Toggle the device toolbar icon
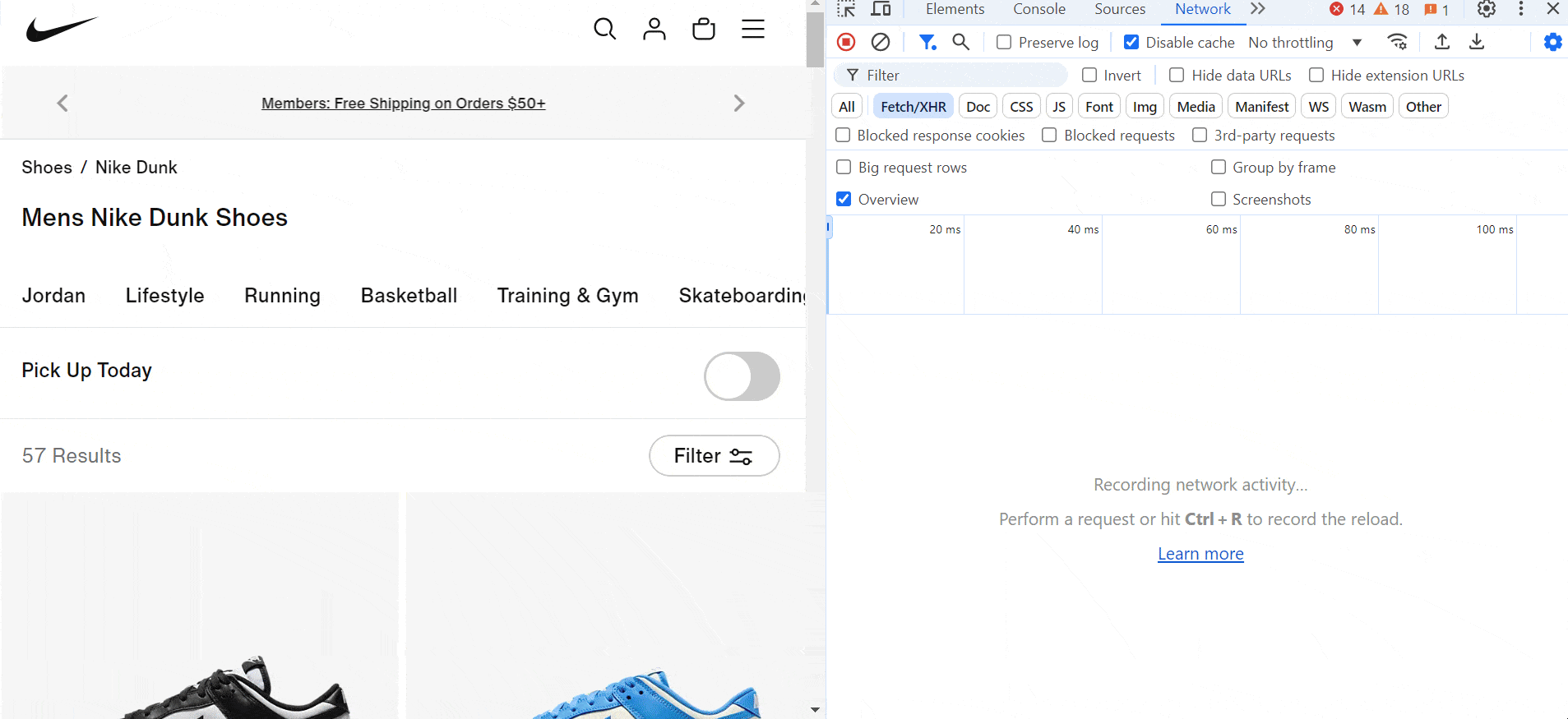This screenshot has height=719, width=1568. click(x=881, y=9)
